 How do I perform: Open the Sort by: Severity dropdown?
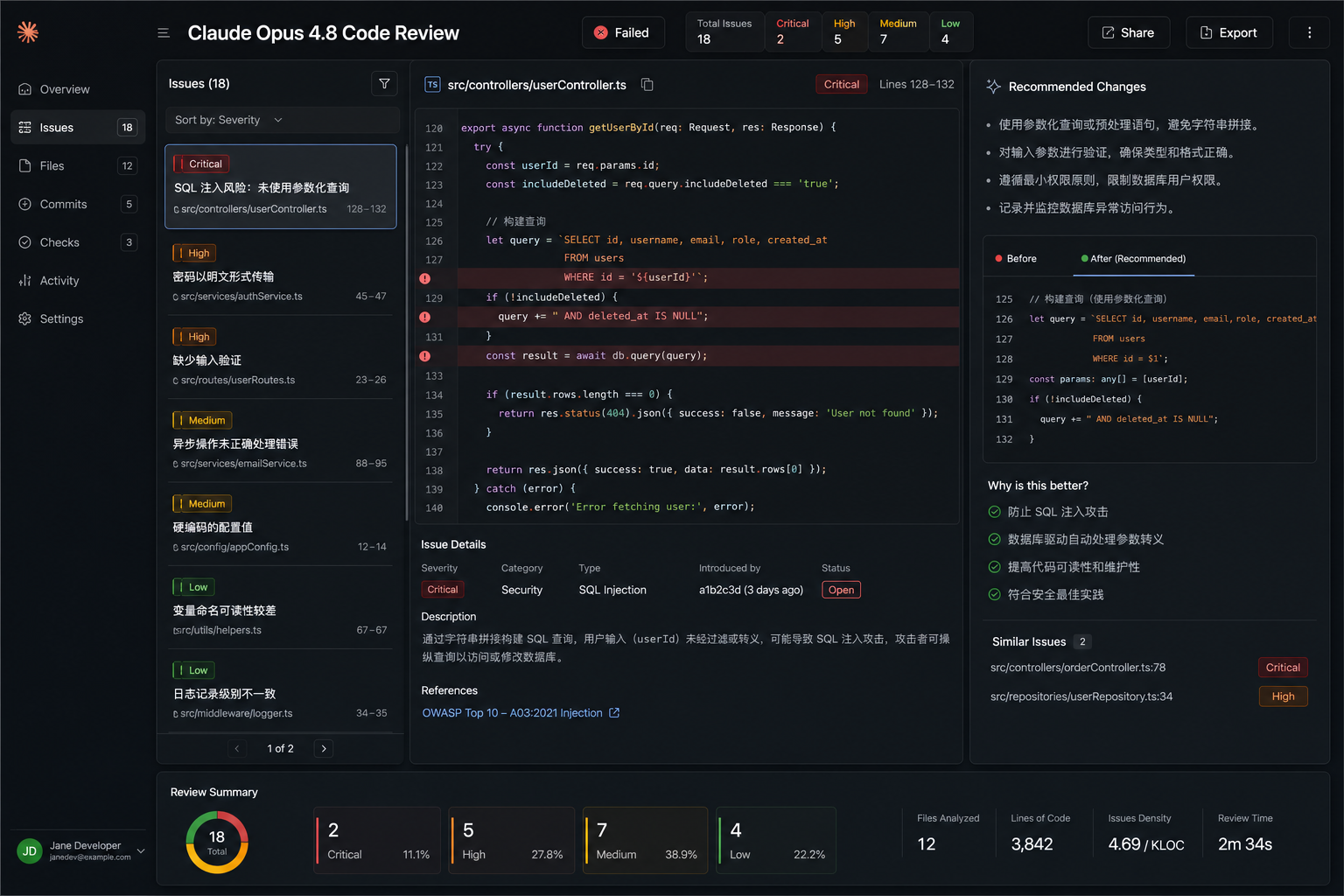pos(282,120)
